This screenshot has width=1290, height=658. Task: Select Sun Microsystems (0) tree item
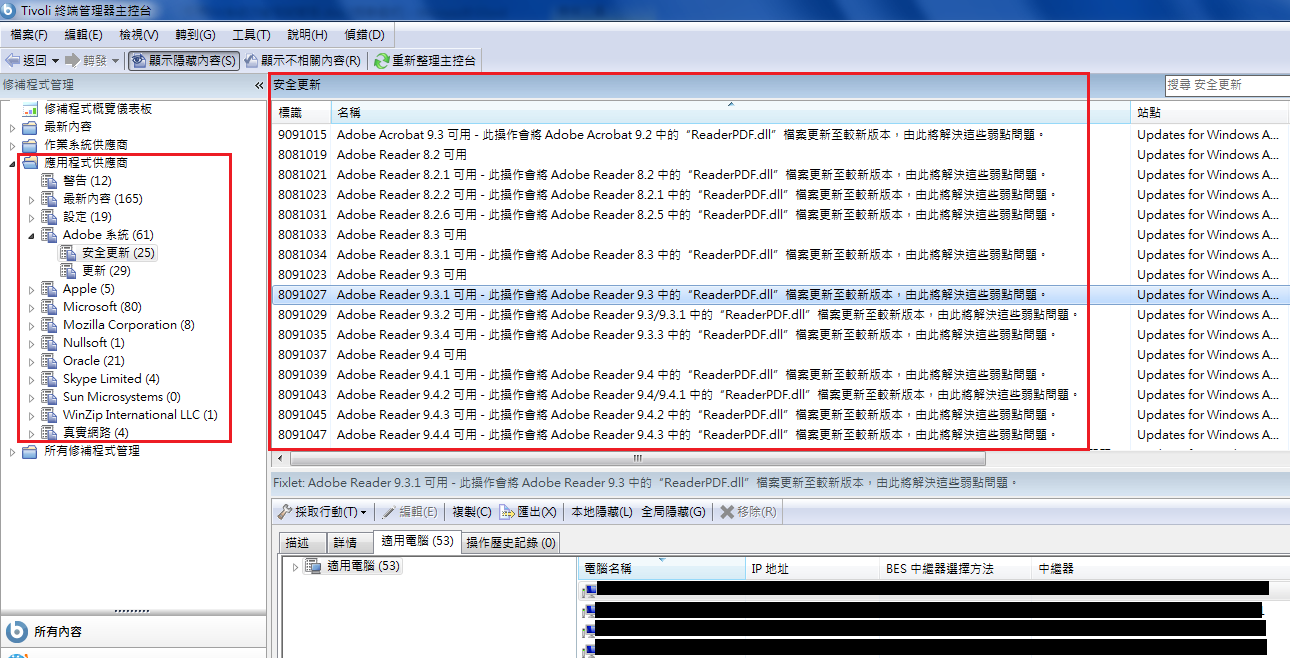(x=121, y=397)
